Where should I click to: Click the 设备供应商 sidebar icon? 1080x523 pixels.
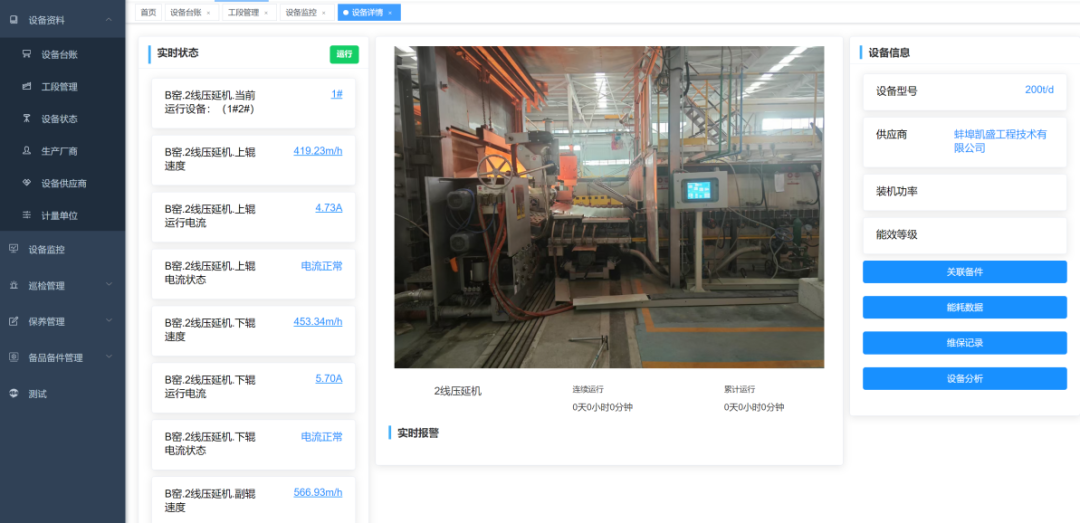[27, 183]
